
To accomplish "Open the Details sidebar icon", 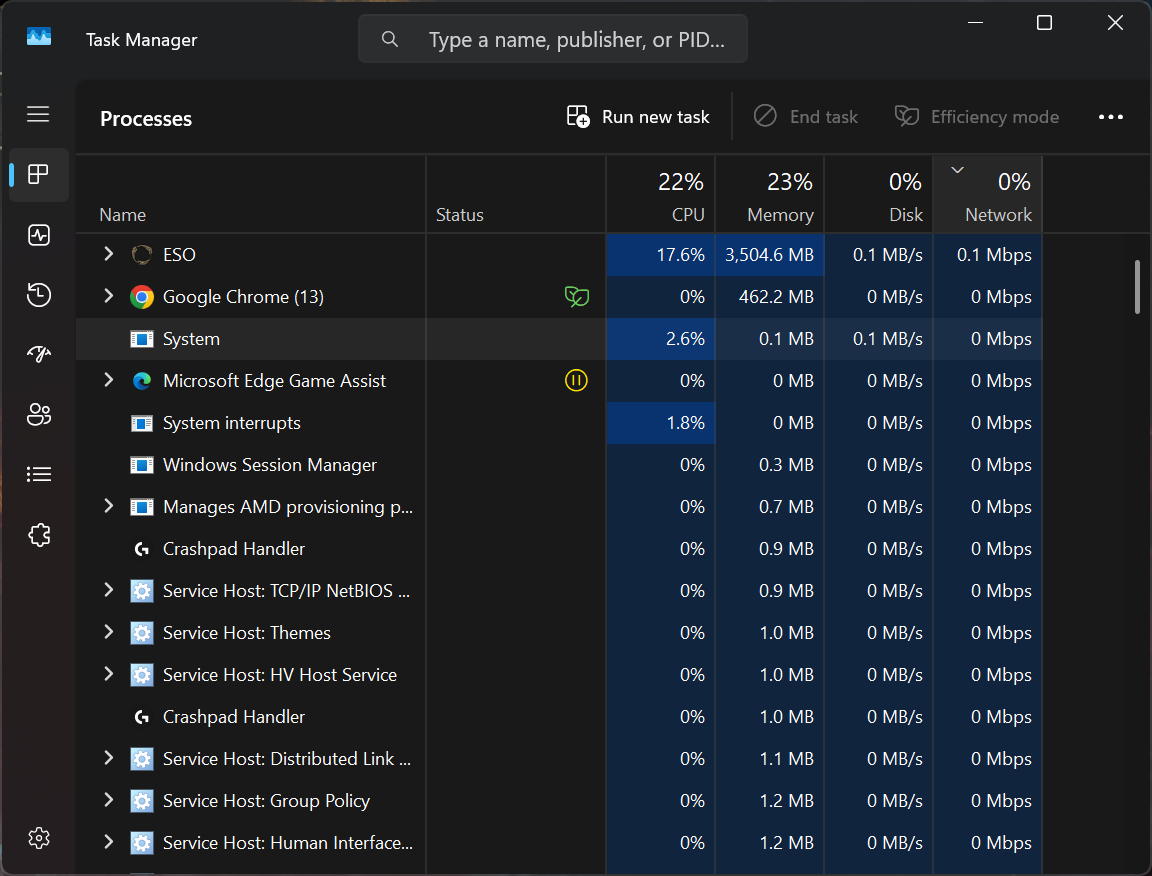I will pyautogui.click(x=38, y=474).
